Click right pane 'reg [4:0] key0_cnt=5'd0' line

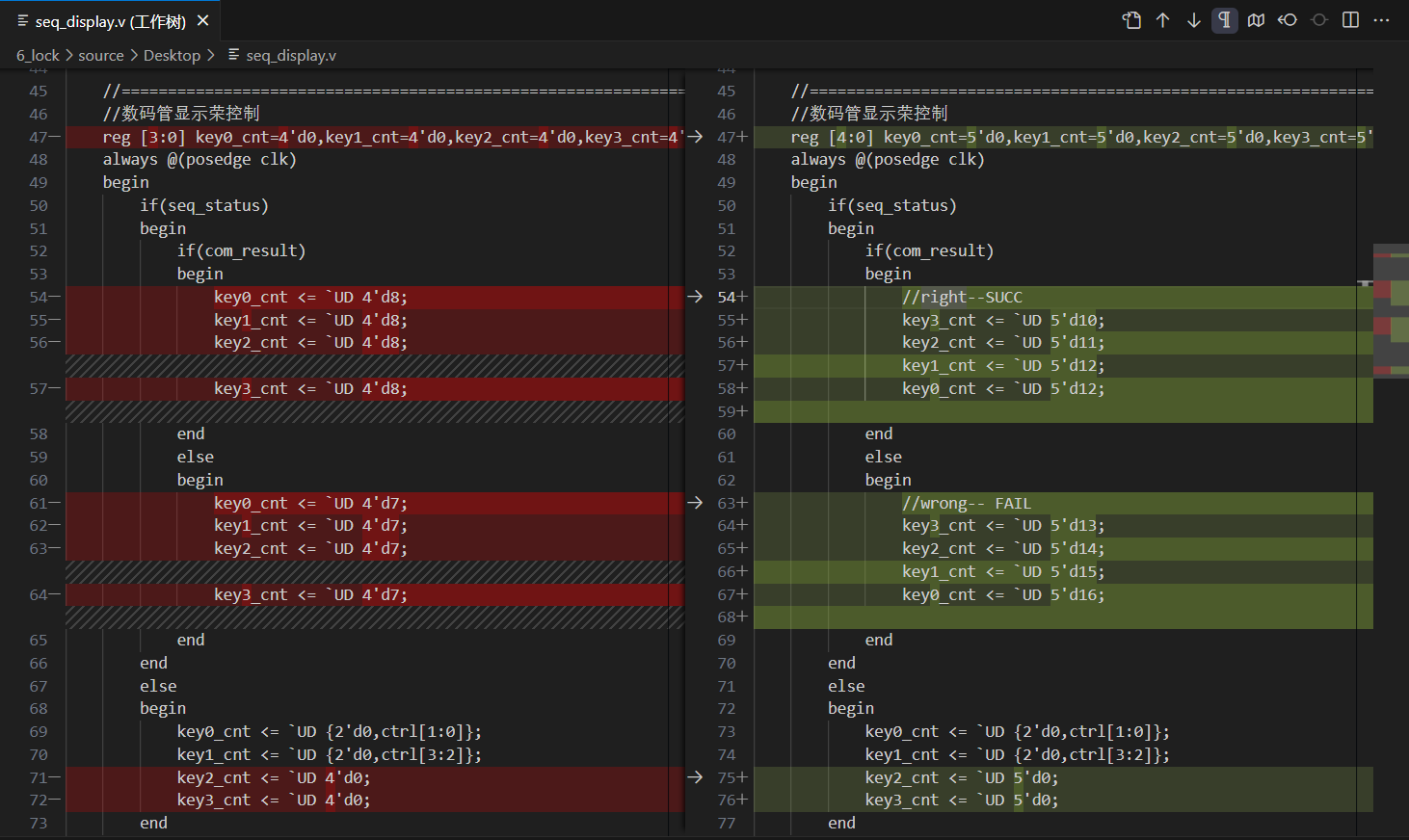(1081, 137)
